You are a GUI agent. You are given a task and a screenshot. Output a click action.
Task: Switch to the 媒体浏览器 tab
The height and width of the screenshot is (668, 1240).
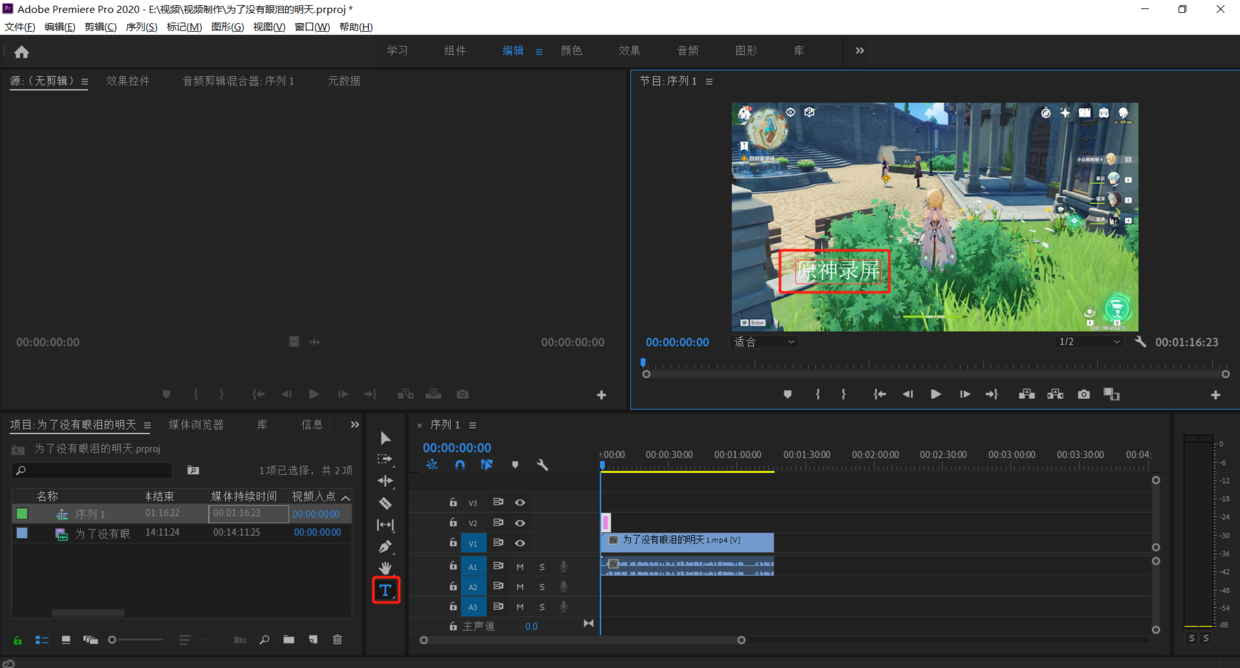196,425
